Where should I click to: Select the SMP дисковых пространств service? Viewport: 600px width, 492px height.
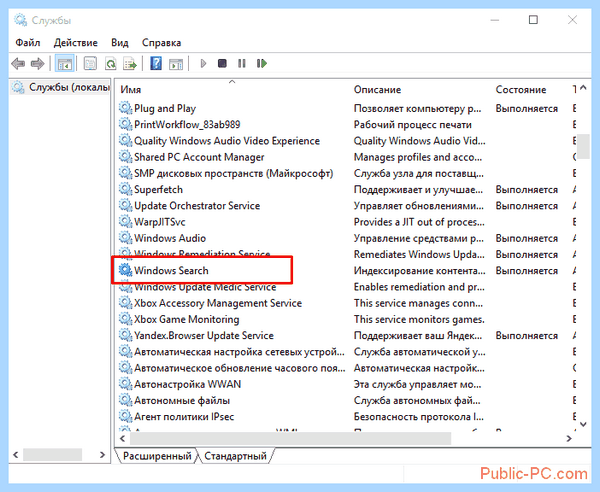click(x=233, y=173)
